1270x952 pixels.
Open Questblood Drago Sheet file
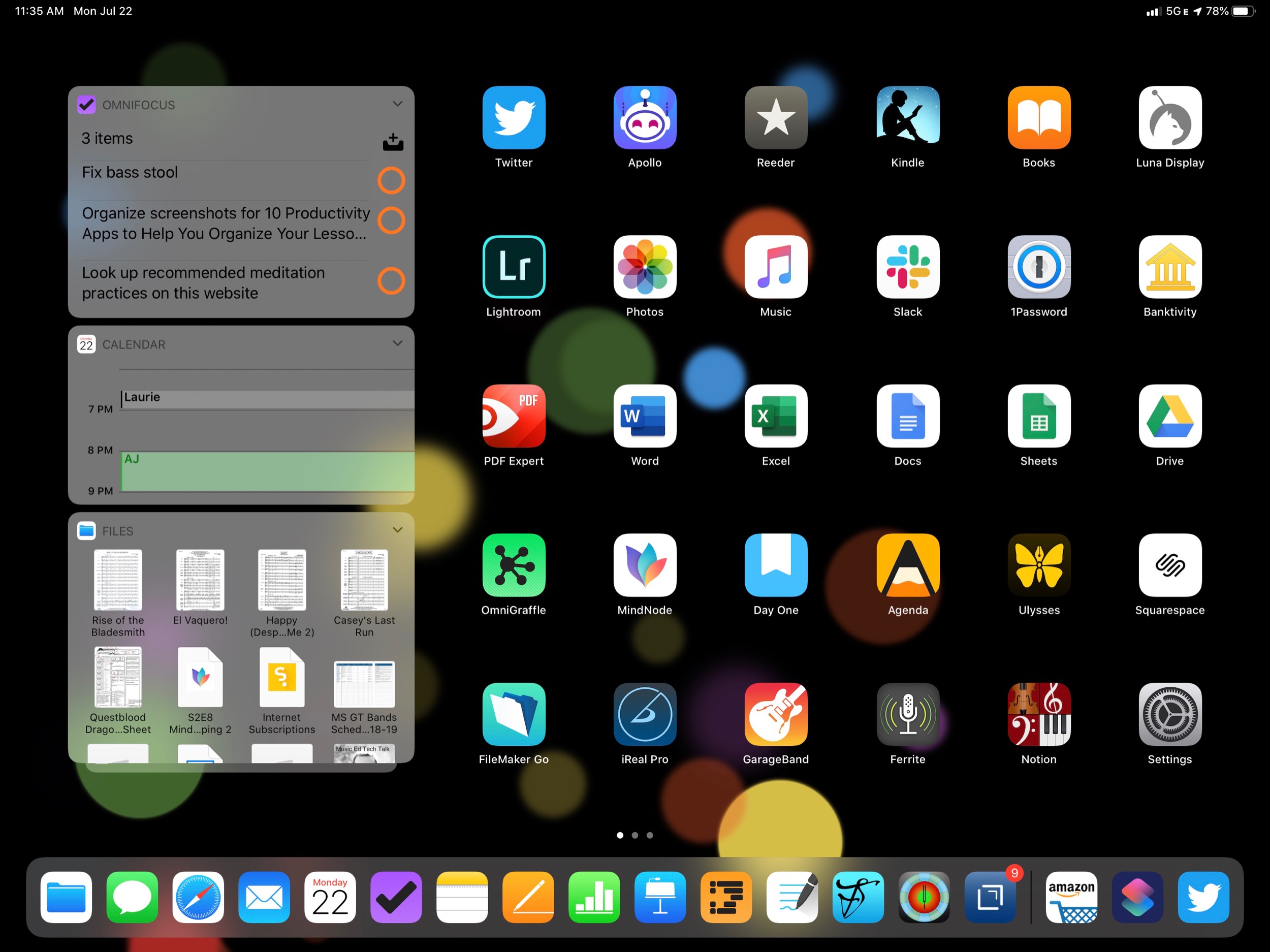118,691
